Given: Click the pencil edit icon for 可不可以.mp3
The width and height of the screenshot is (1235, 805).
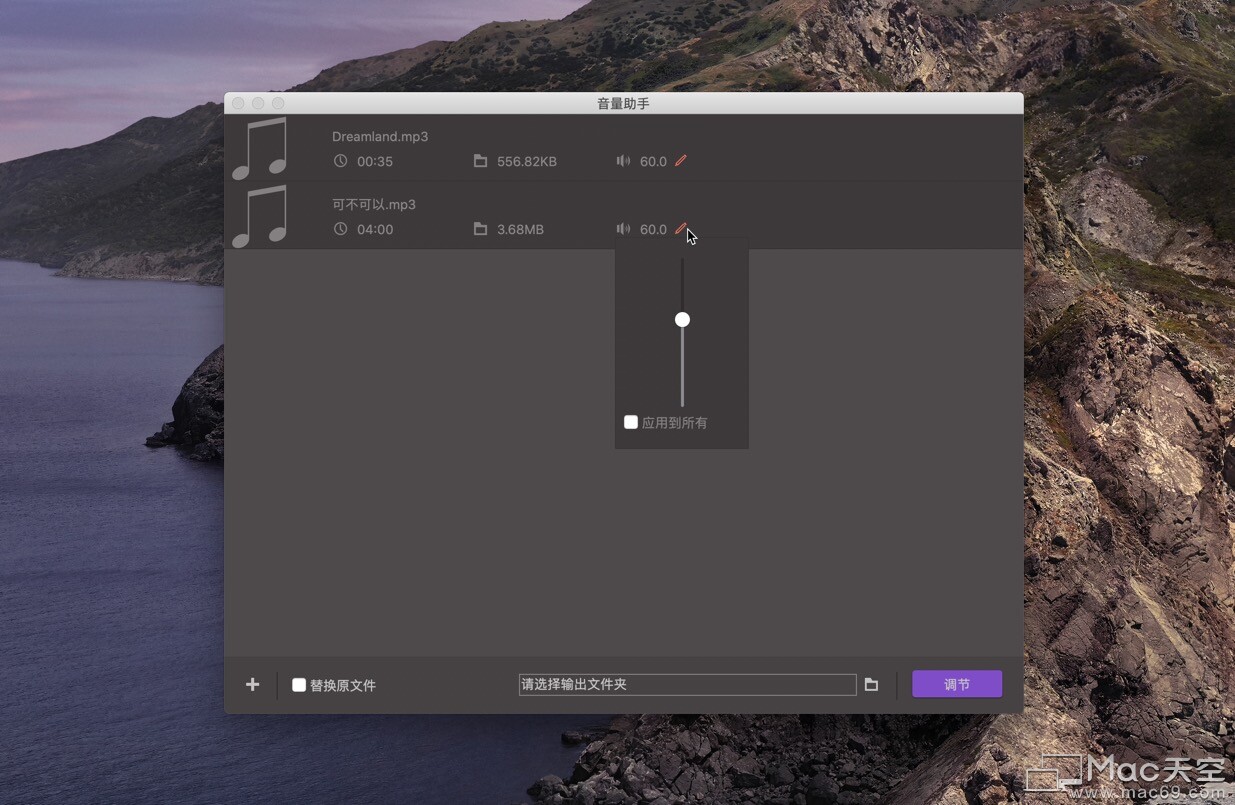Looking at the screenshot, I should click(681, 229).
